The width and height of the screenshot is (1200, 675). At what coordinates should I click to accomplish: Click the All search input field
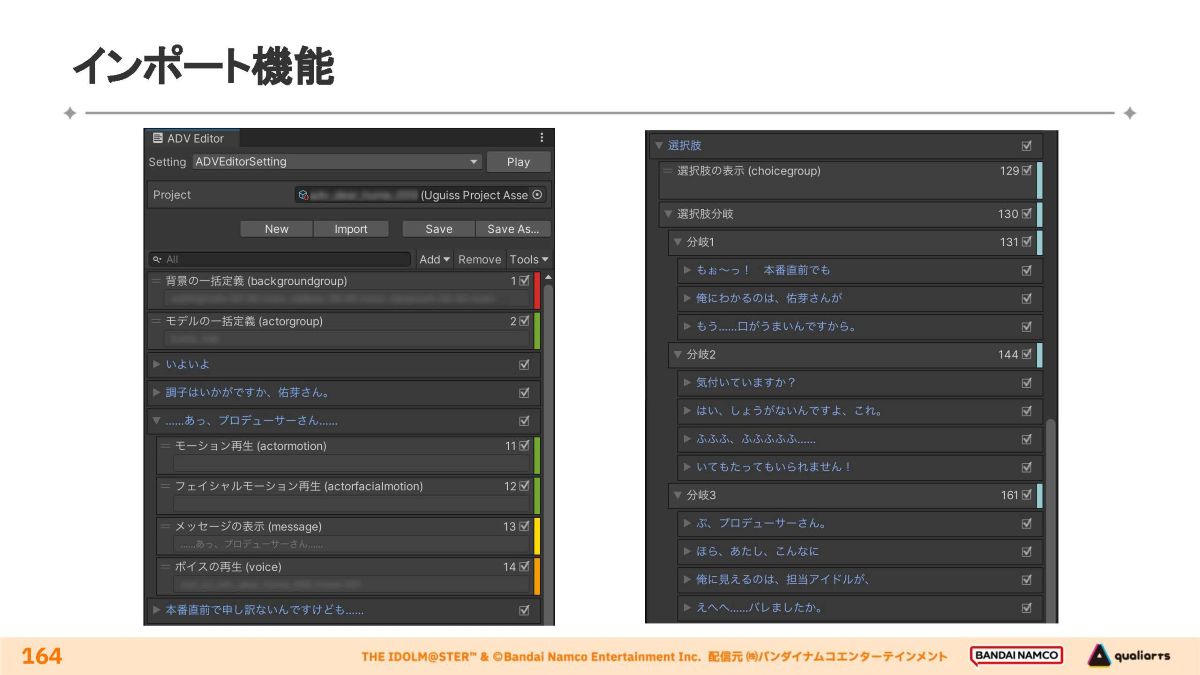pyautogui.click(x=285, y=259)
